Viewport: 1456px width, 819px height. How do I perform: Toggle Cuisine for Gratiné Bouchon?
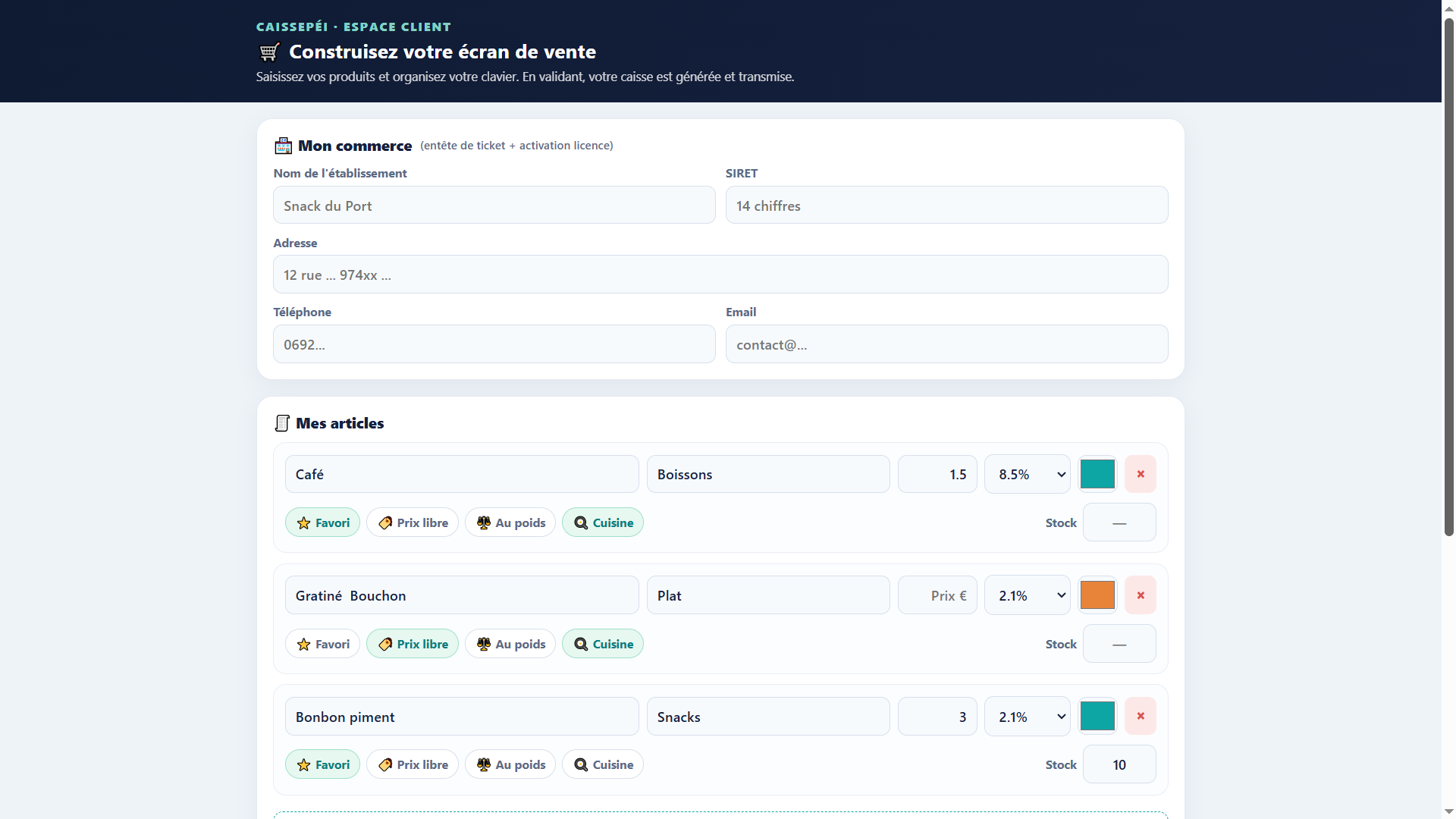click(x=603, y=644)
